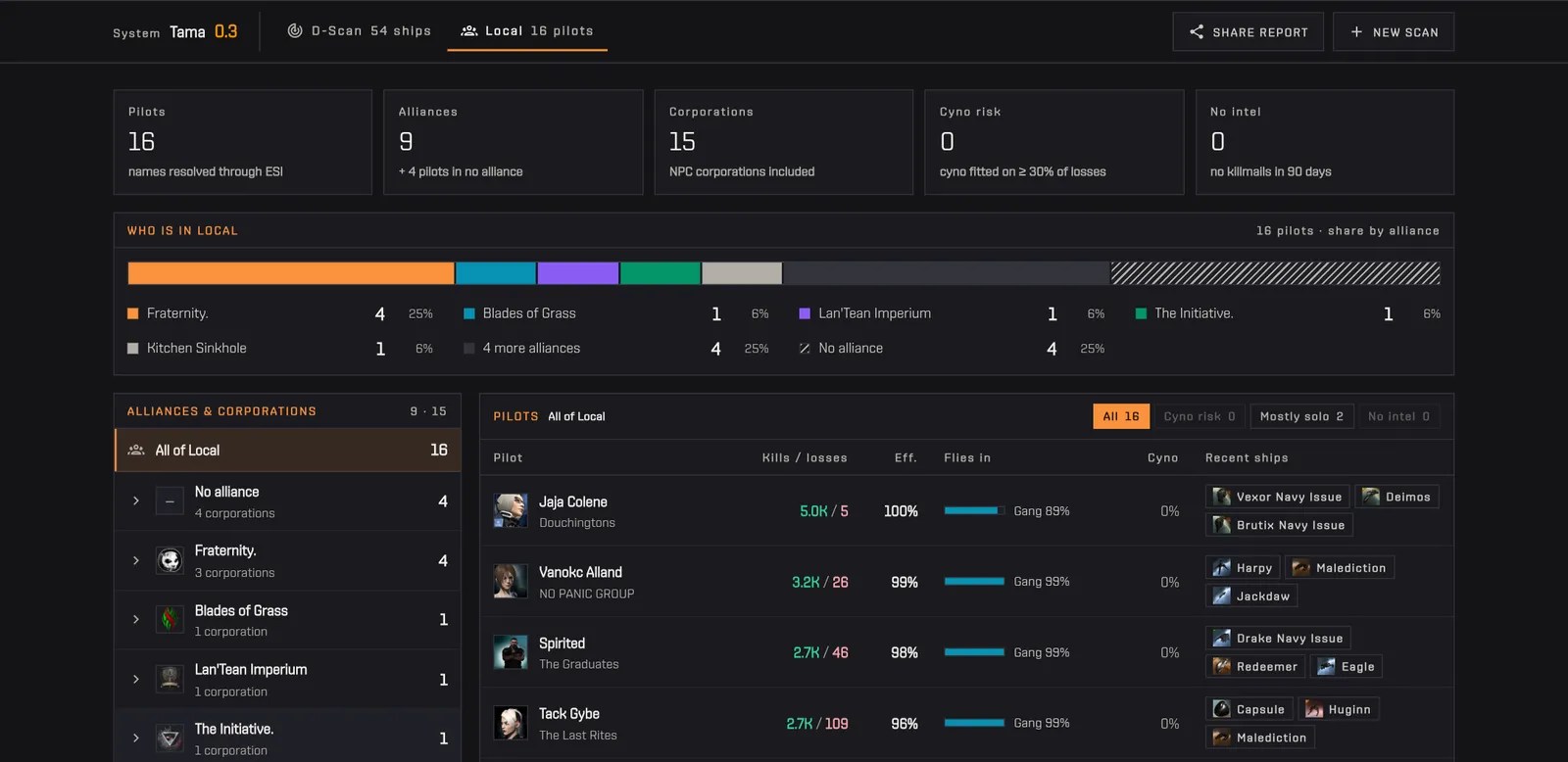The image size is (1568, 762).
Task: Open Jaja Colene's pilot portrait
Action: 511,511
